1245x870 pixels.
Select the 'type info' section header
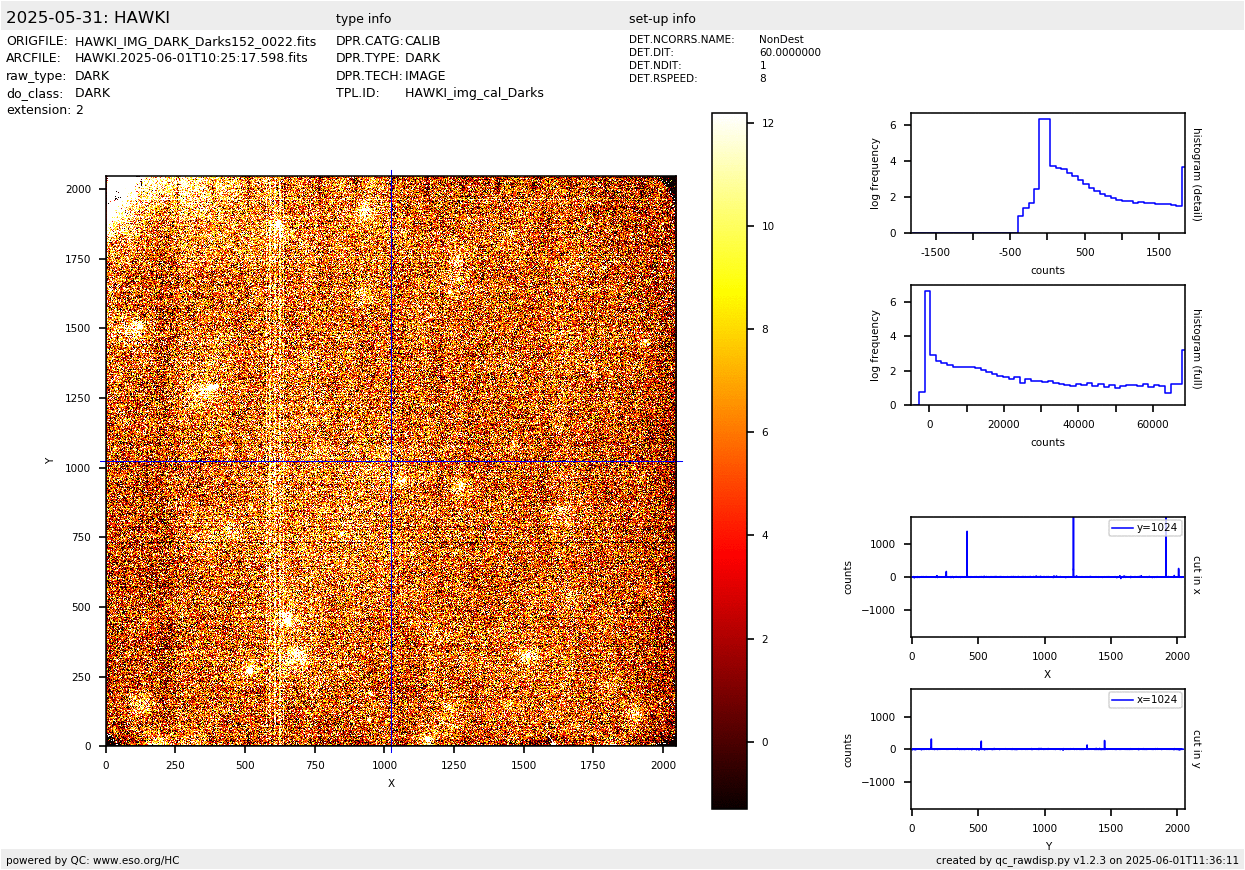[x=363, y=19]
